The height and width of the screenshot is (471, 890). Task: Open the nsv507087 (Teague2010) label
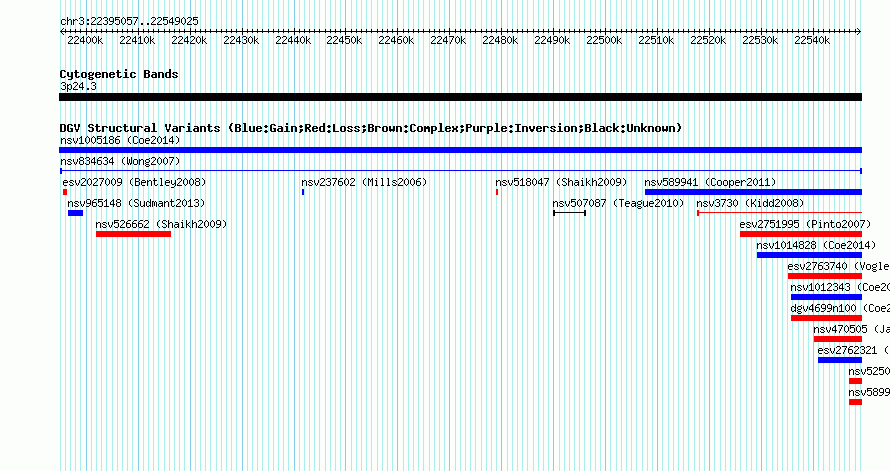pos(618,203)
